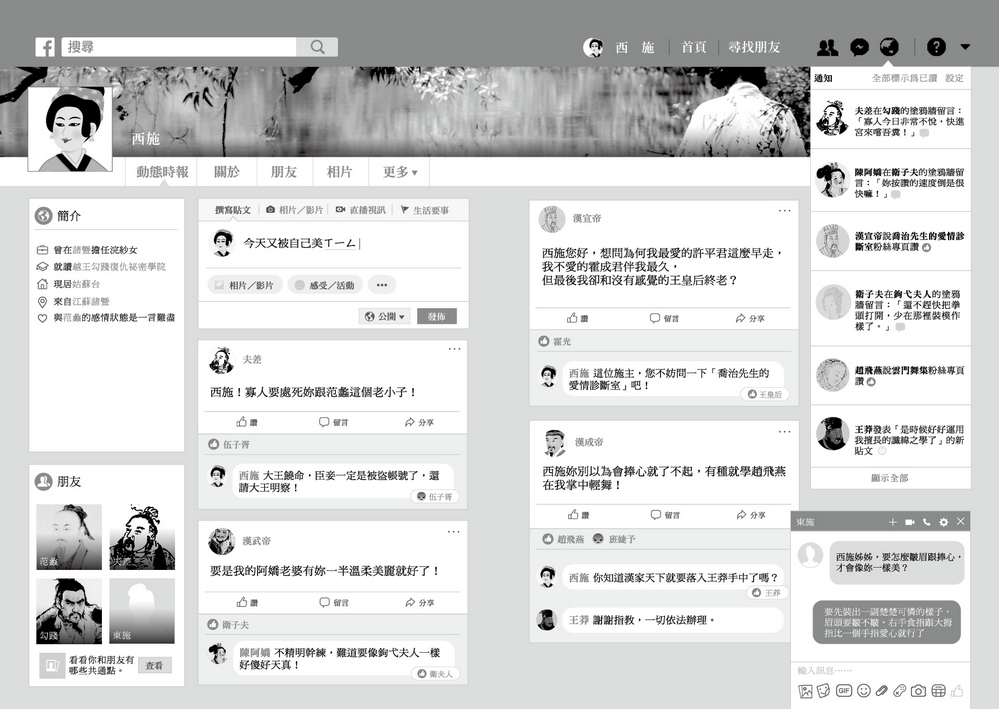Click the 發佈 post button
The image size is (999, 709).
pyautogui.click(x=436, y=317)
